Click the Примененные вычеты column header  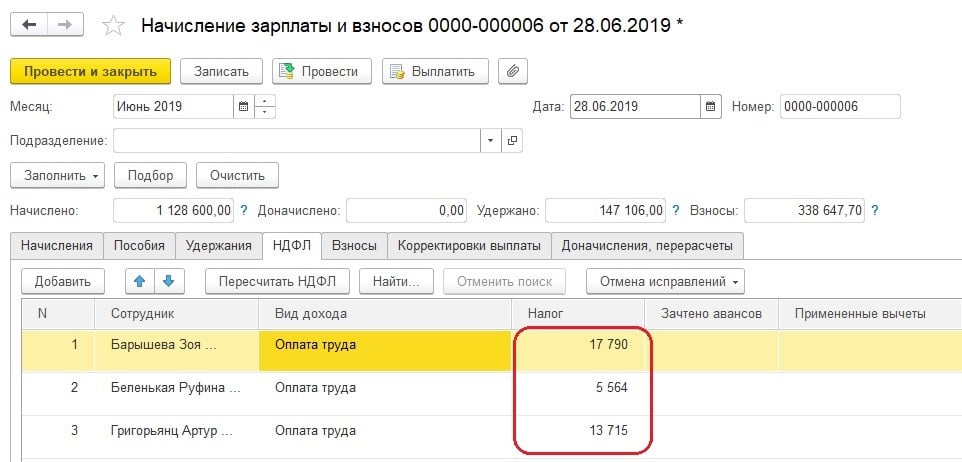(870, 314)
